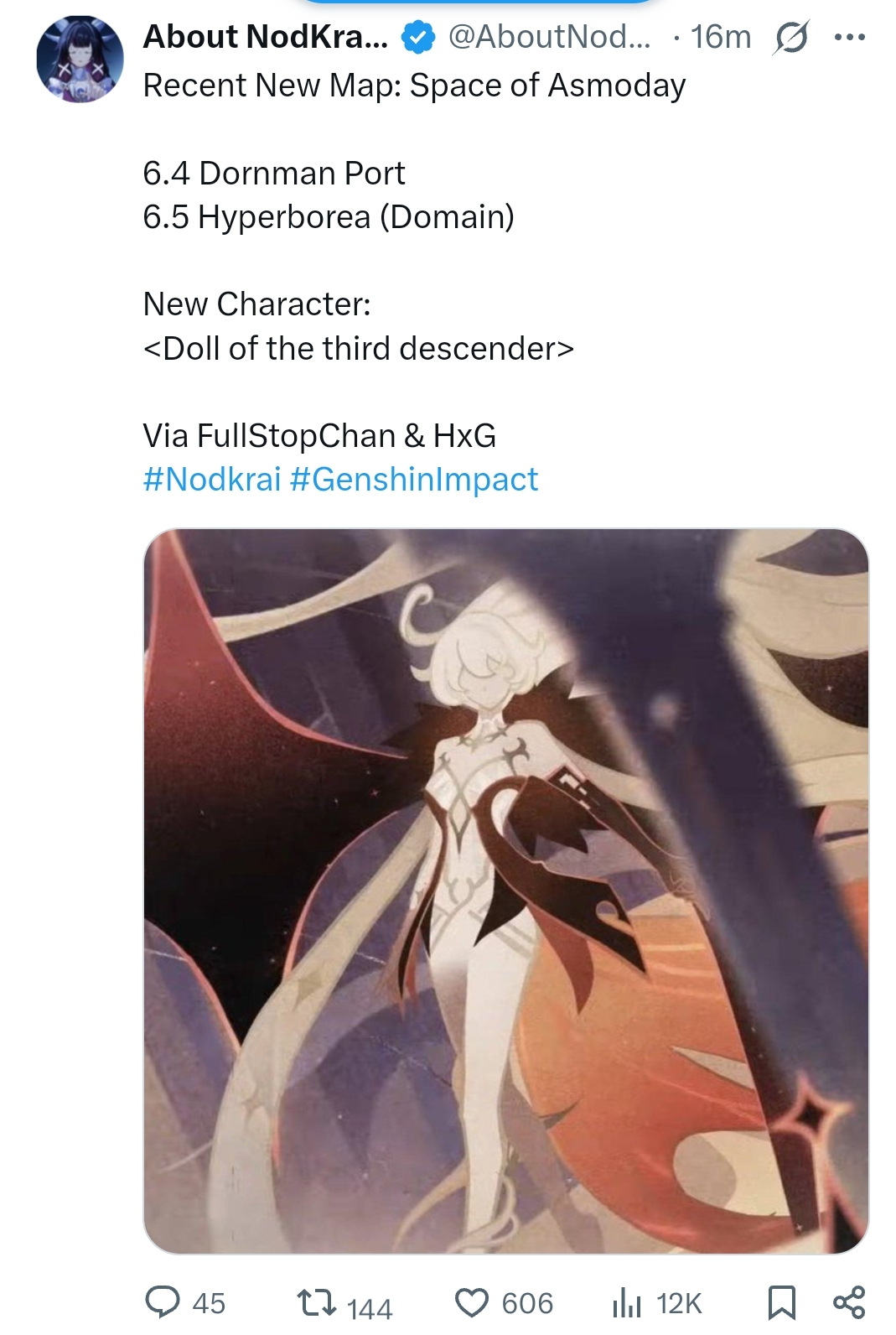
Task: Open the #GenshinImpact hashtag
Action: click(x=413, y=480)
